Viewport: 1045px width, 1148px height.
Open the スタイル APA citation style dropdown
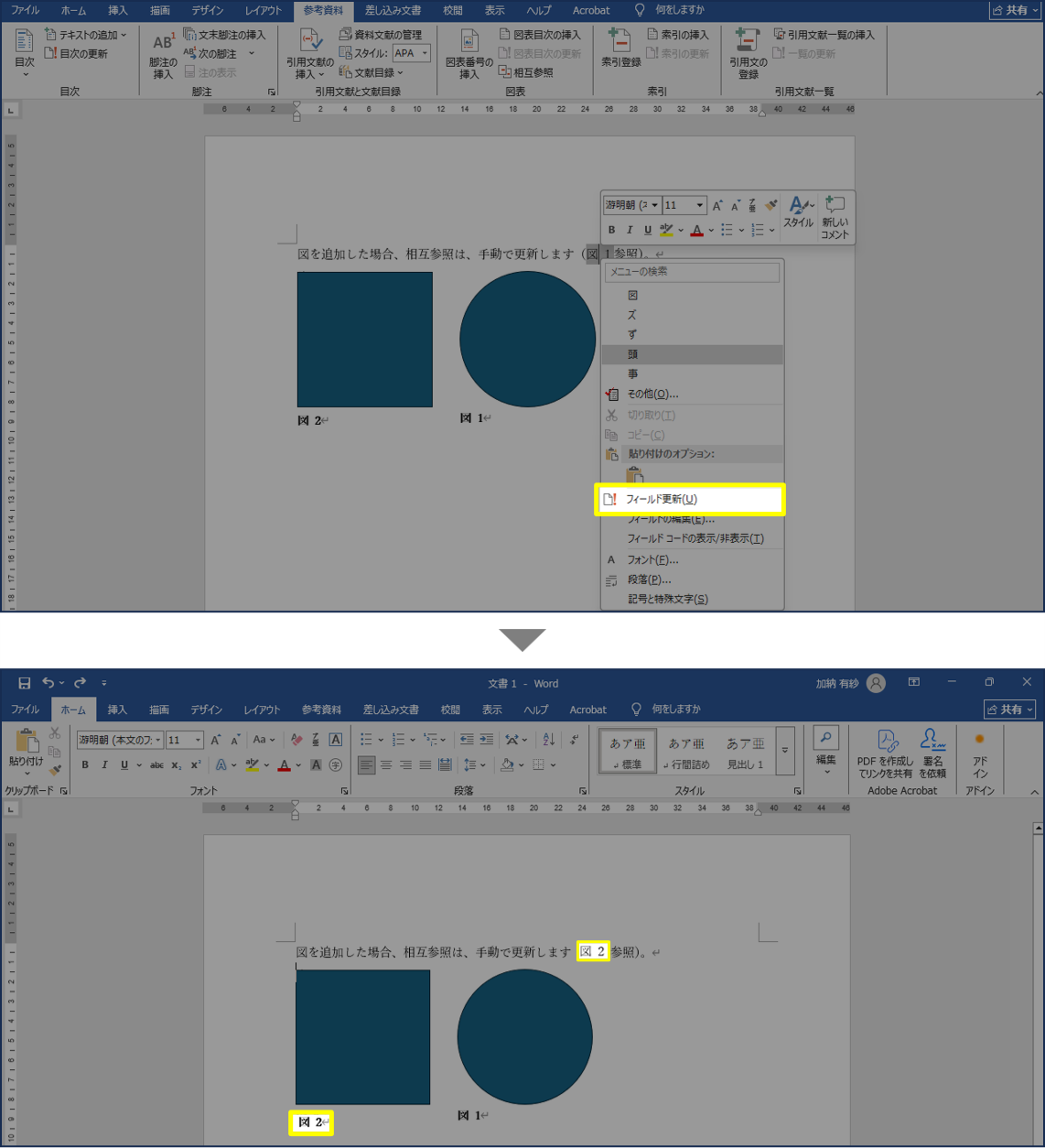coord(412,53)
